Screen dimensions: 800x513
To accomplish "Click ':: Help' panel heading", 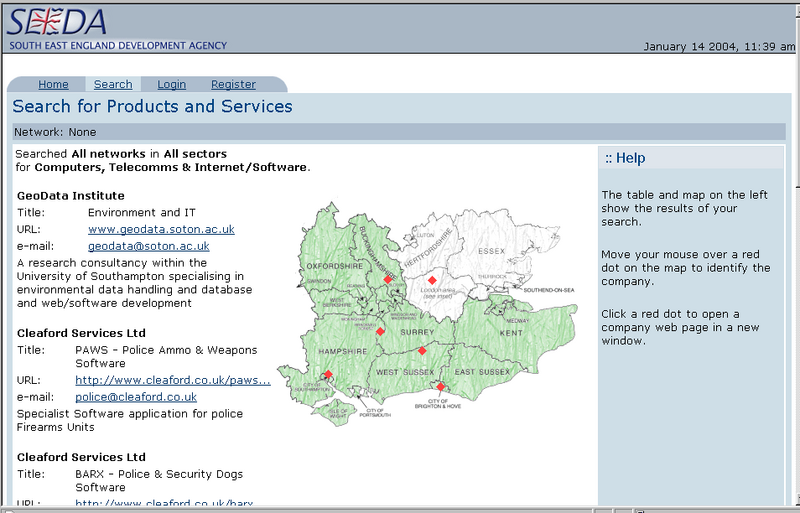I will (x=625, y=158).
